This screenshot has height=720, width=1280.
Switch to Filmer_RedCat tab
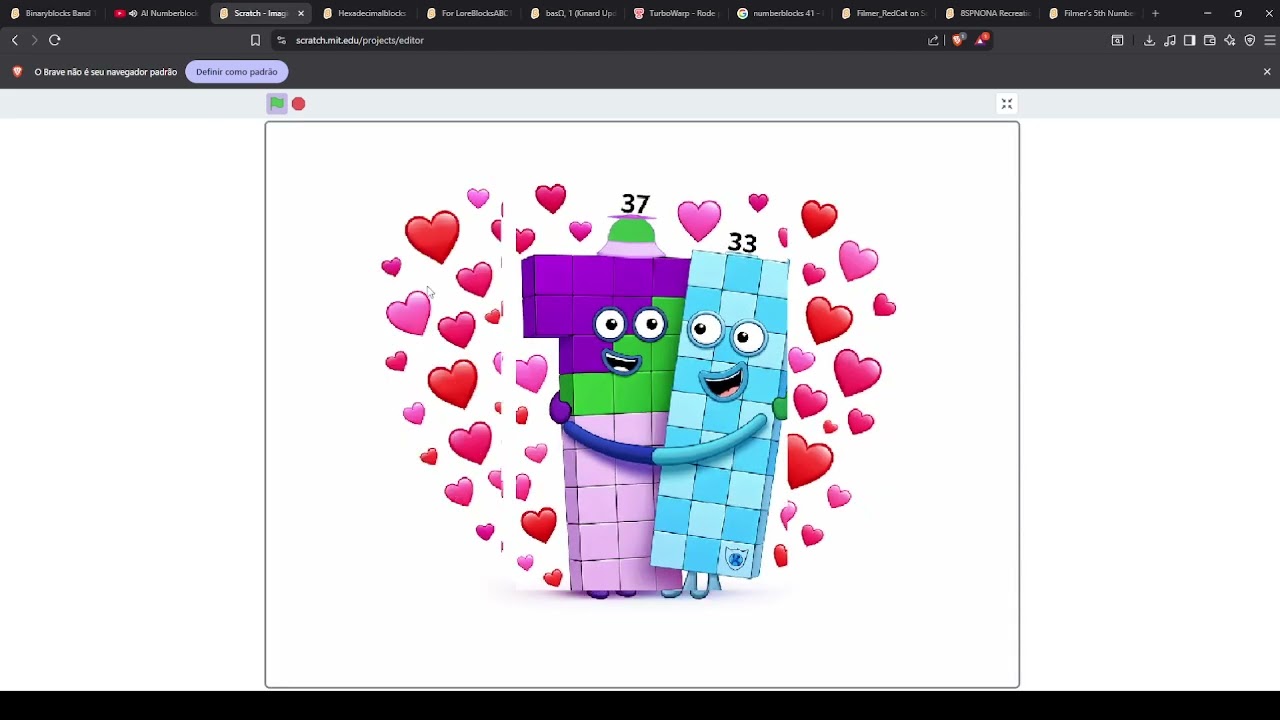click(x=886, y=13)
